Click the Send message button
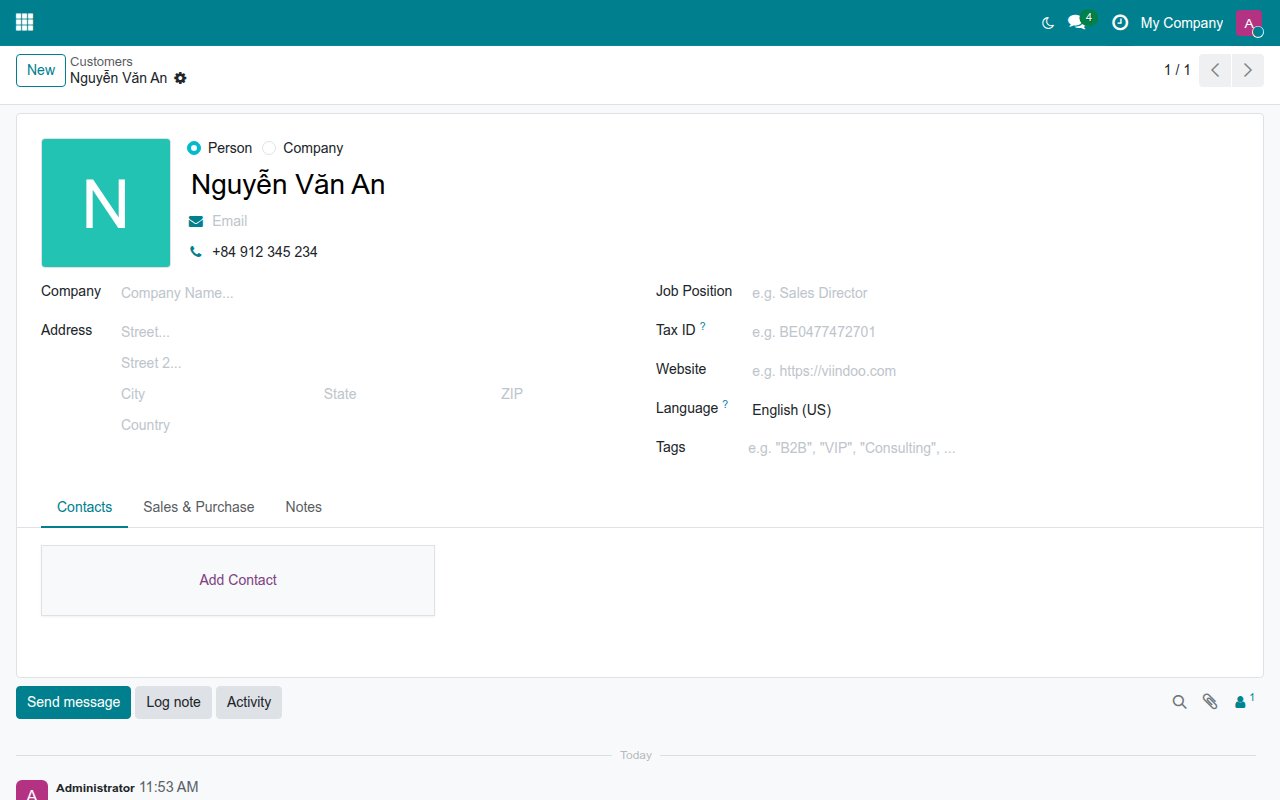The image size is (1280, 800). point(73,702)
